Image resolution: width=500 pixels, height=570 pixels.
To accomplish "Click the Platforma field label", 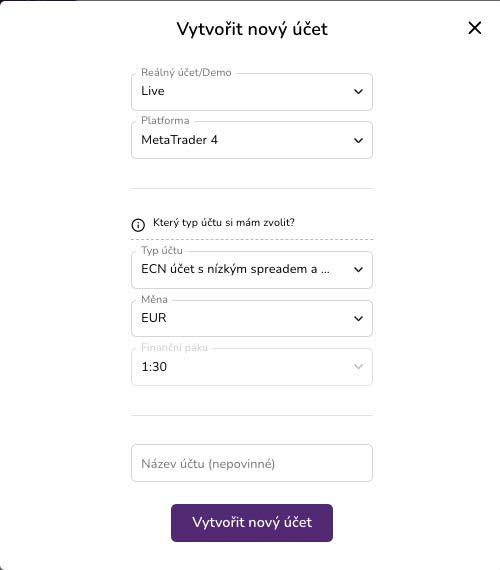I will pos(165,120).
